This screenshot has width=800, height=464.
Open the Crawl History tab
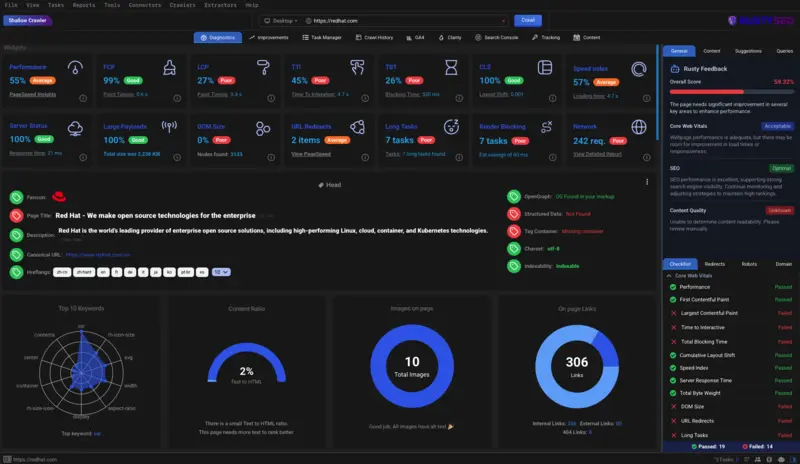click(x=374, y=37)
